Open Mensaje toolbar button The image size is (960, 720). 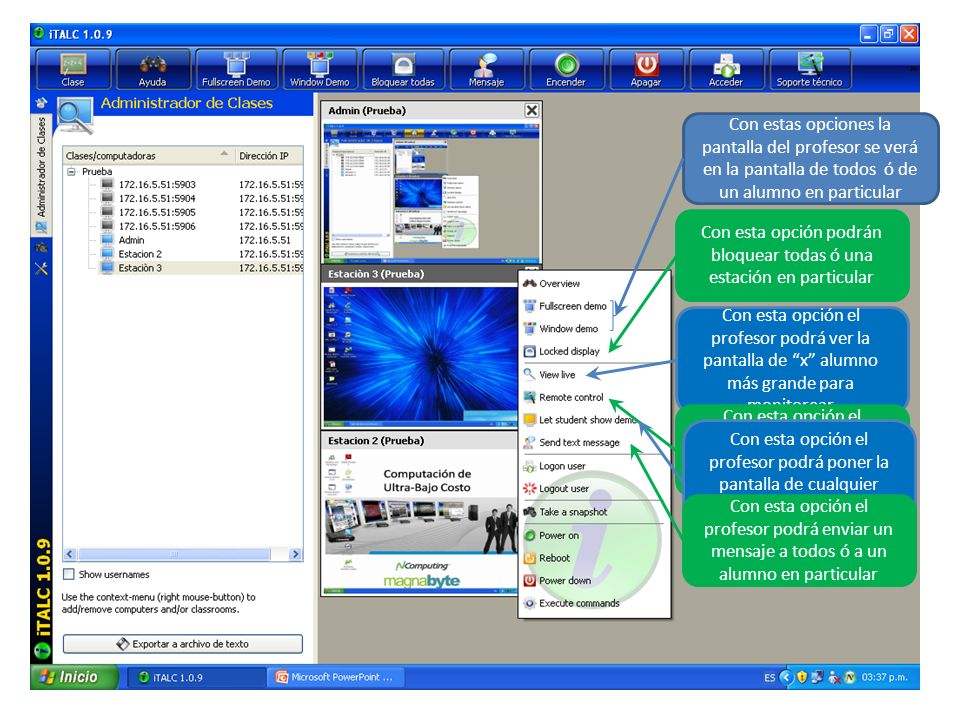[x=486, y=70]
